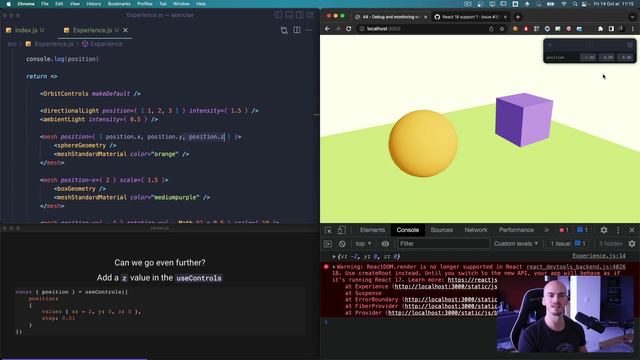Expand the ReactDOM.render warning message
Screen dimensions: 640x360
pos(334,267)
